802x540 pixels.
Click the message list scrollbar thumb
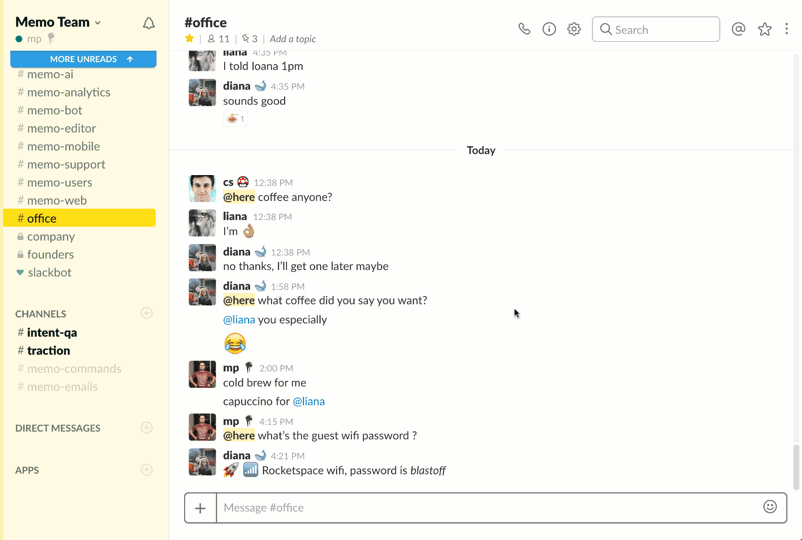(x=796, y=467)
